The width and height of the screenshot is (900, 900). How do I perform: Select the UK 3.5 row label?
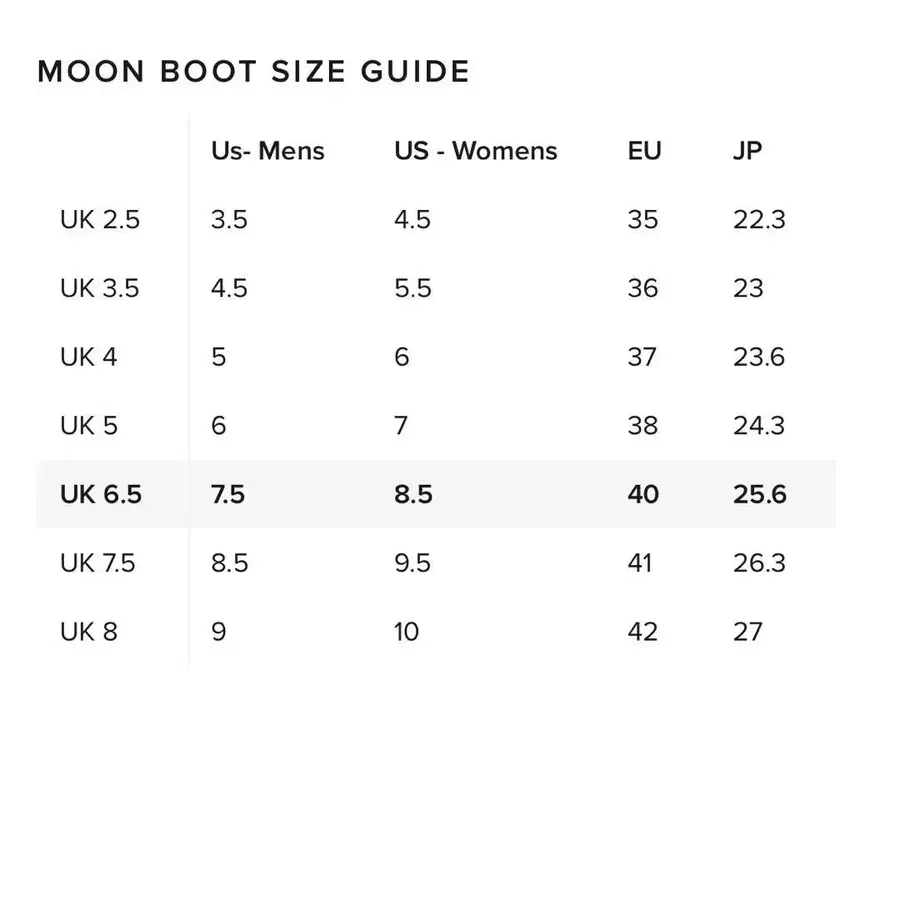[100, 289]
